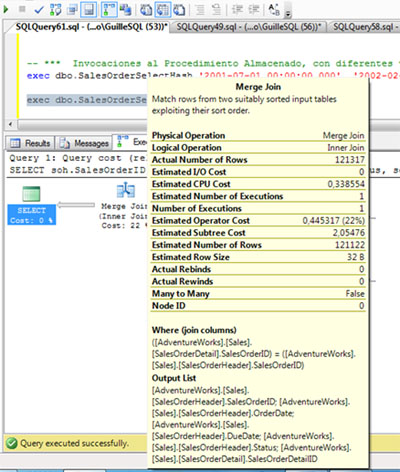The image size is (400, 472).
Task: Select the Merge Join operator icon
Action: pyautogui.click(x=126, y=190)
